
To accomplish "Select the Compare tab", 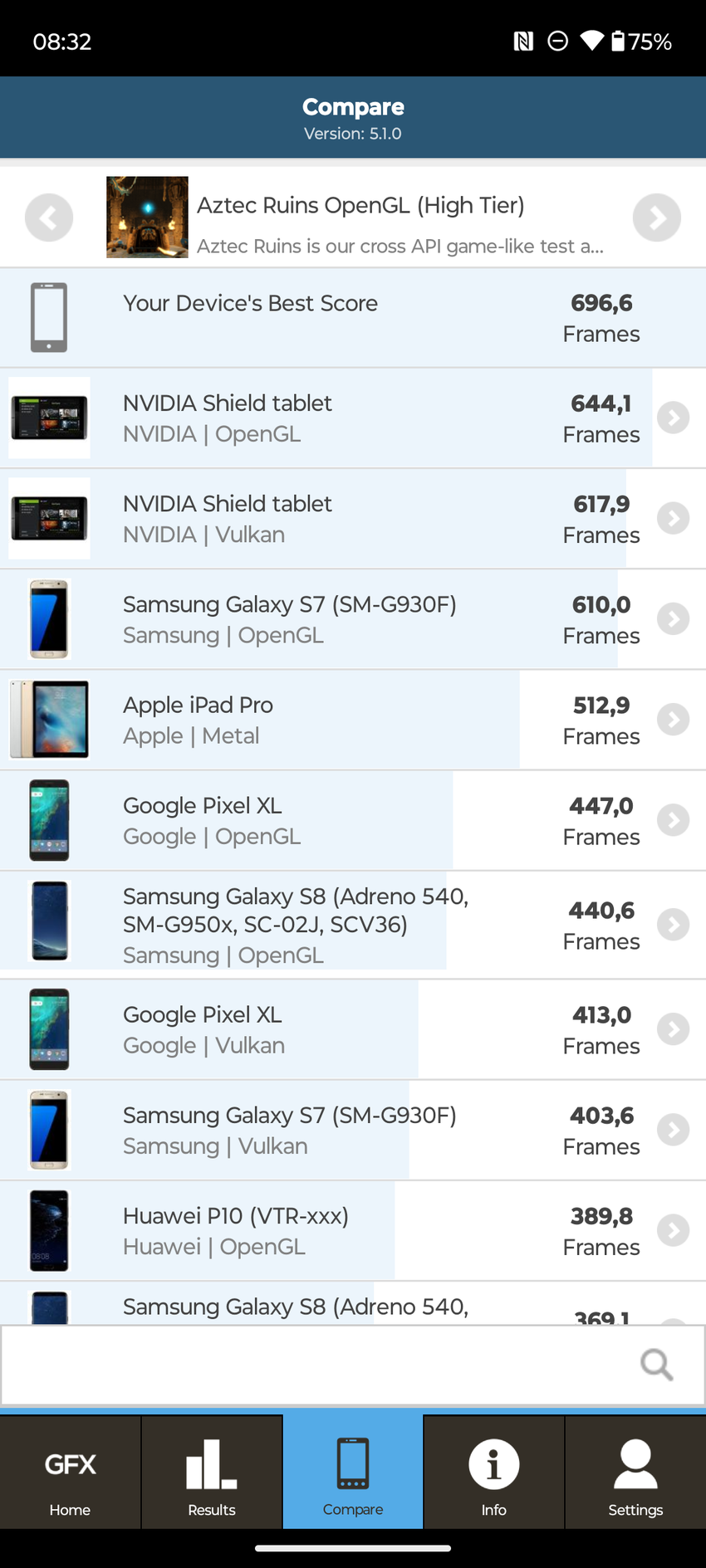I will 353,1472.
